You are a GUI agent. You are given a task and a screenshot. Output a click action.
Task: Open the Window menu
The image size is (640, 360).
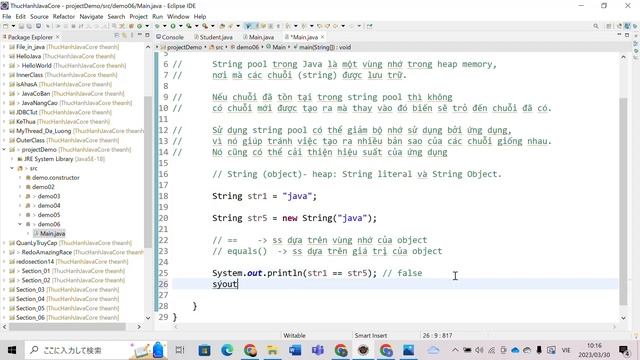click(x=178, y=16)
